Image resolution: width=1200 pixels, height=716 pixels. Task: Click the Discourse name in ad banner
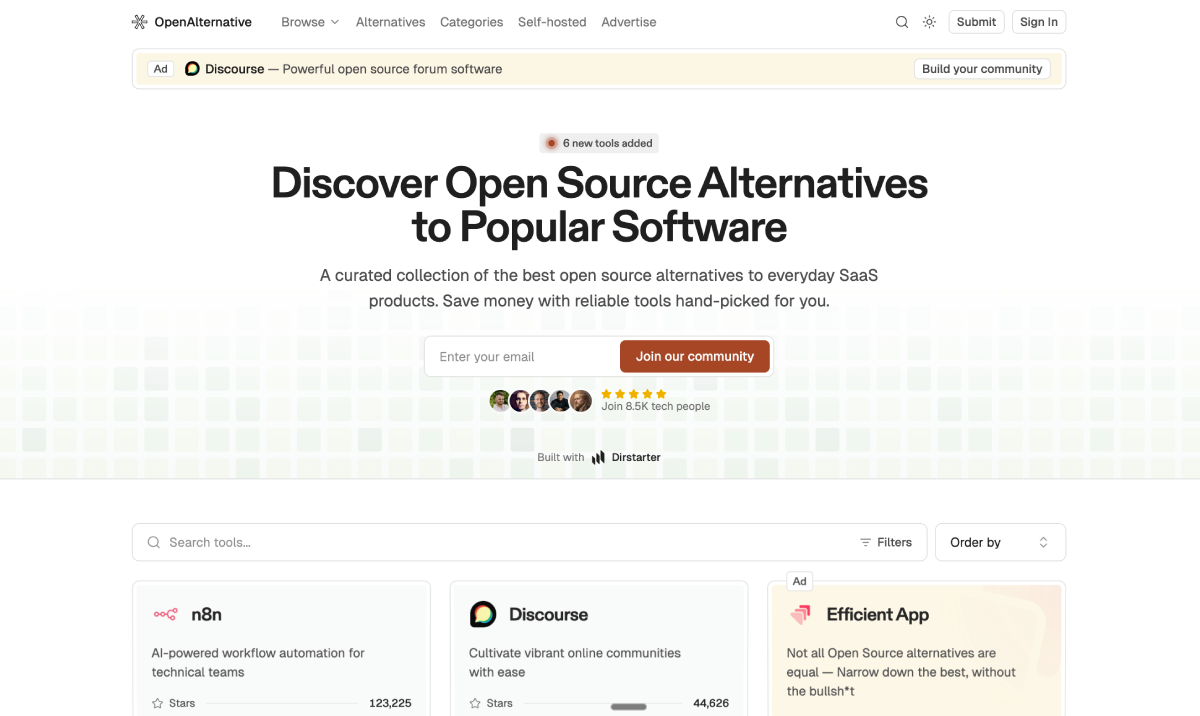235,69
